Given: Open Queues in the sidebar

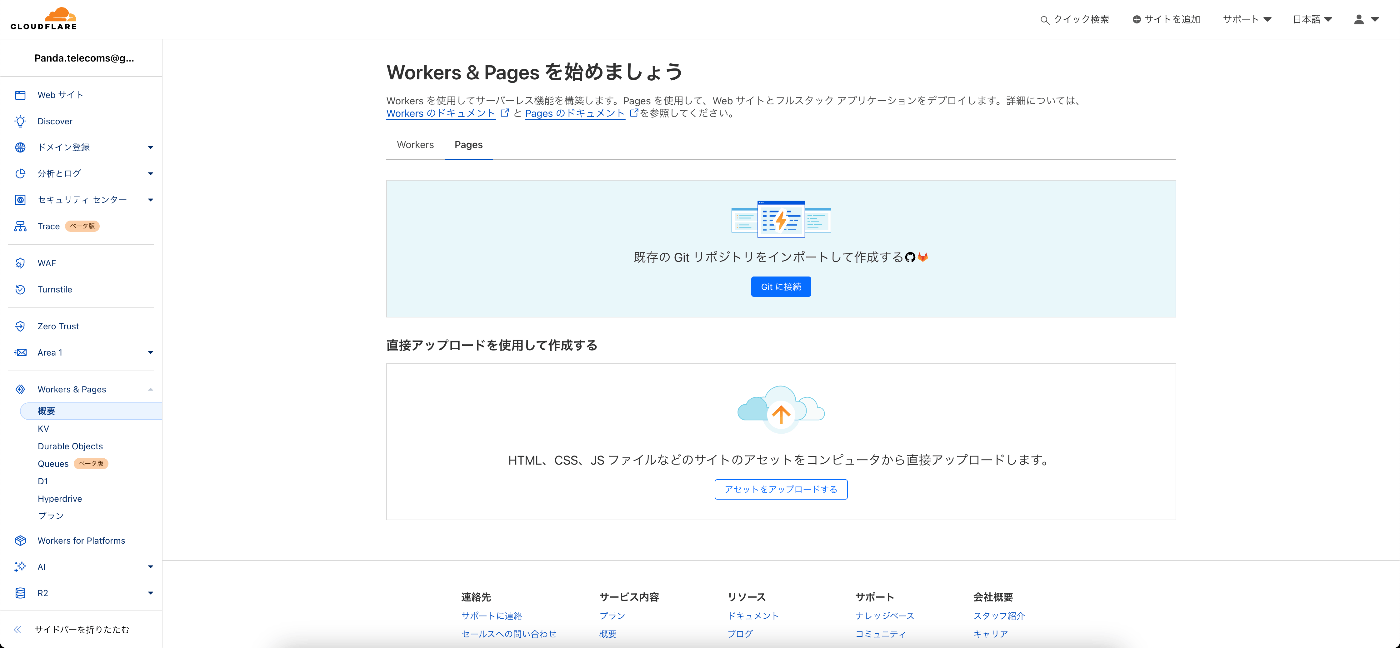Looking at the screenshot, I should (x=53, y=464).
